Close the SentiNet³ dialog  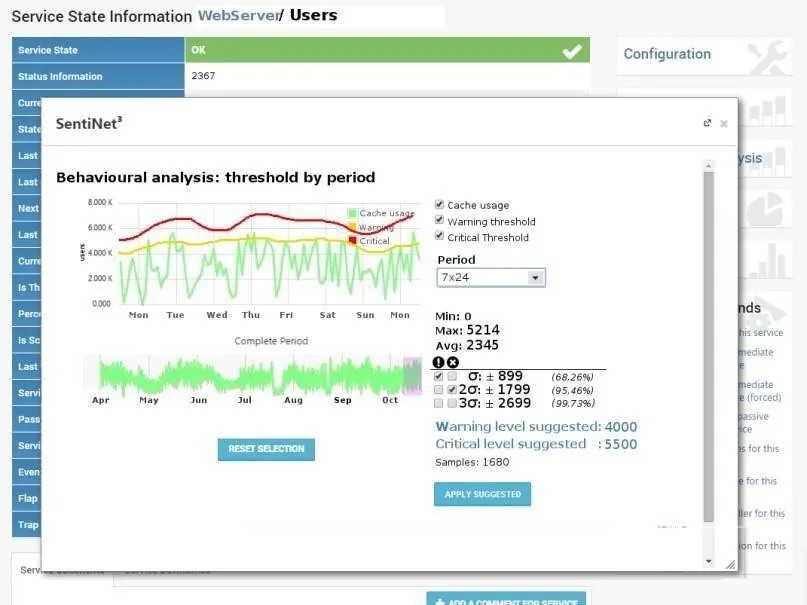point(724,123)
